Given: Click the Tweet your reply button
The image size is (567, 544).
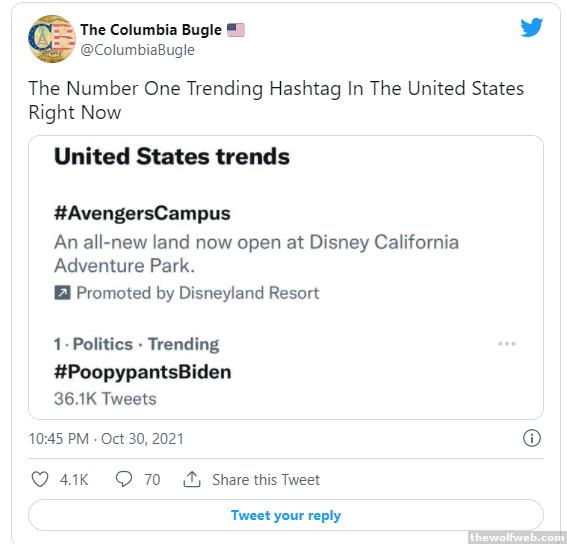Looking at the screenshot, I should click(286, 515).
